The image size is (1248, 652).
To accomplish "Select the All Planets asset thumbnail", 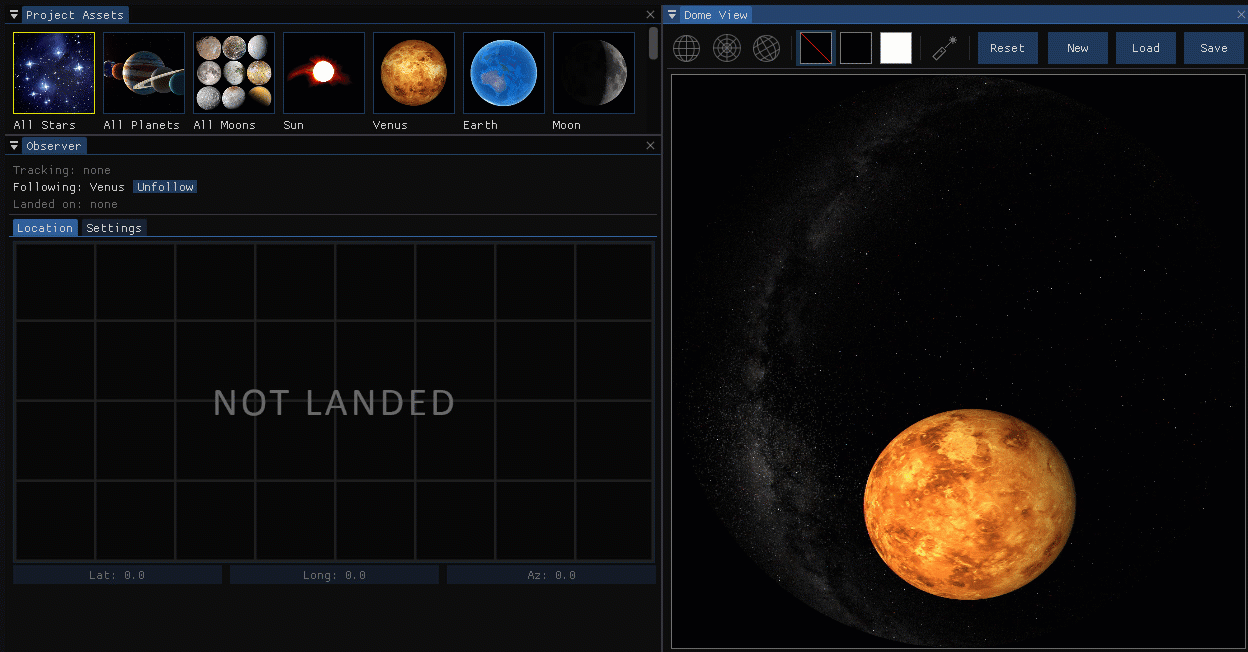I will (x=144, y=73).
